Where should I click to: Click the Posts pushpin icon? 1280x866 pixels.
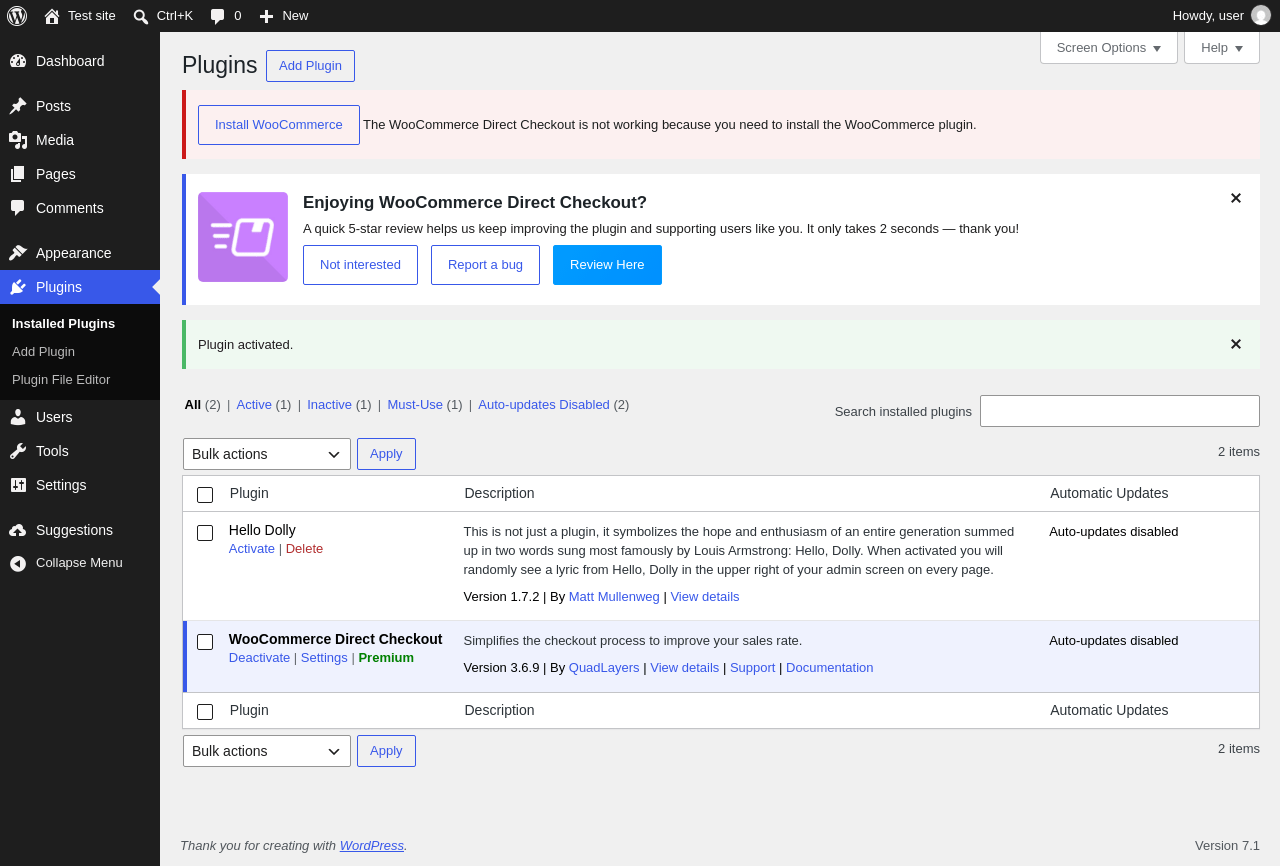pyautogui.click(x=18, y=106)
